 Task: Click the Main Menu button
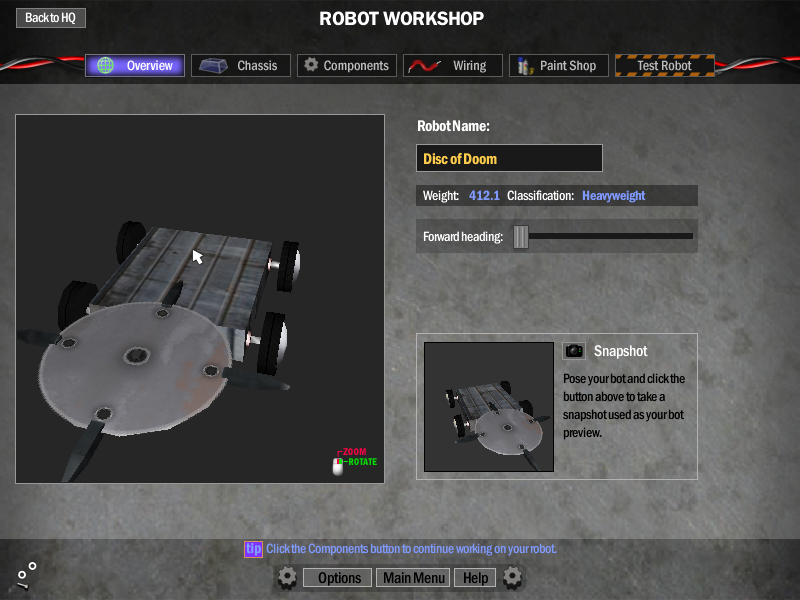coord(414,578)
